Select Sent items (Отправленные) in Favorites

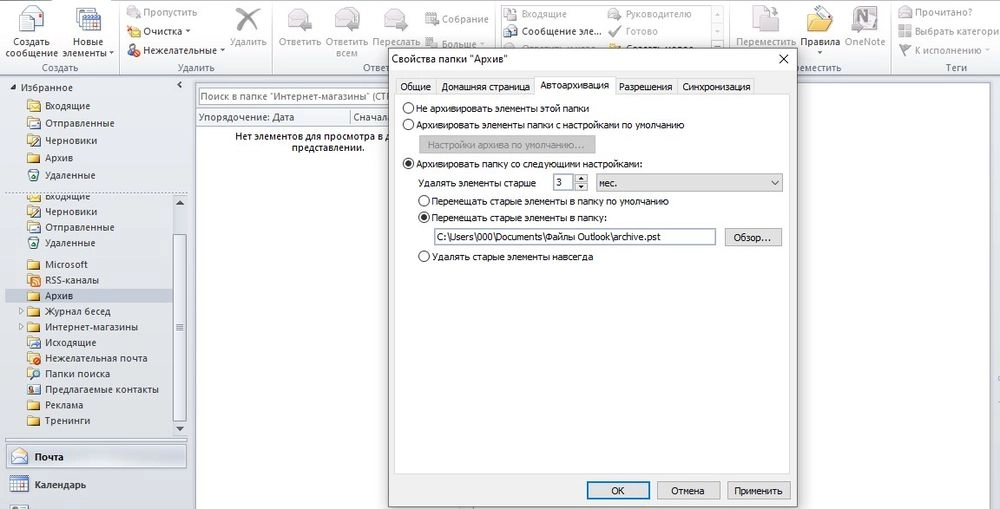[79, 123]
